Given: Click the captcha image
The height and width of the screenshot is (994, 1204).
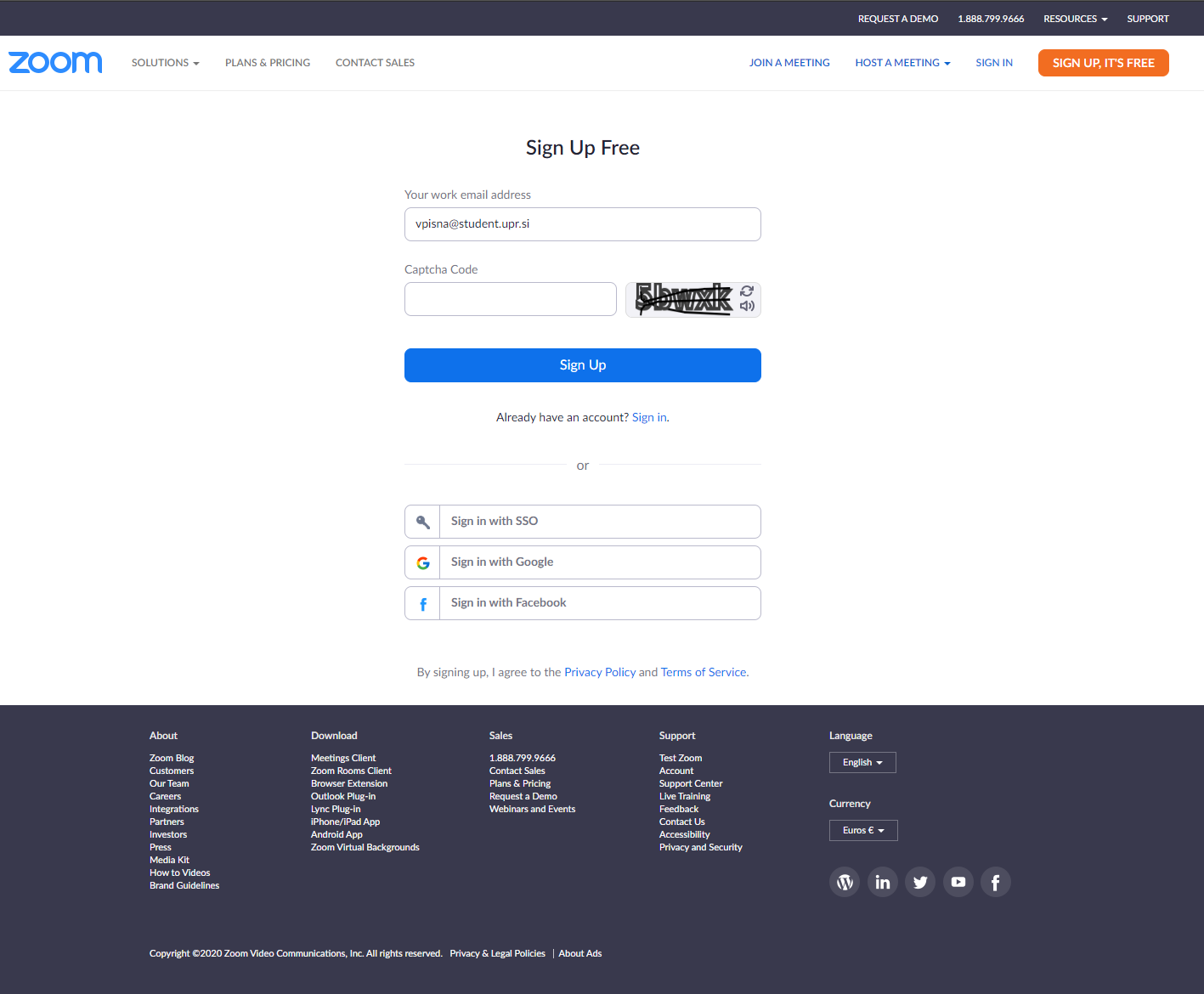Looking at the screenshot, I should point(683,299).
